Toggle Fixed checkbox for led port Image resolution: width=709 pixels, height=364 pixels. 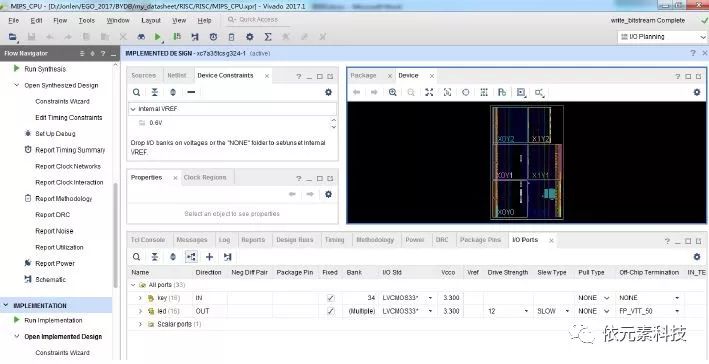coord(331,311)
